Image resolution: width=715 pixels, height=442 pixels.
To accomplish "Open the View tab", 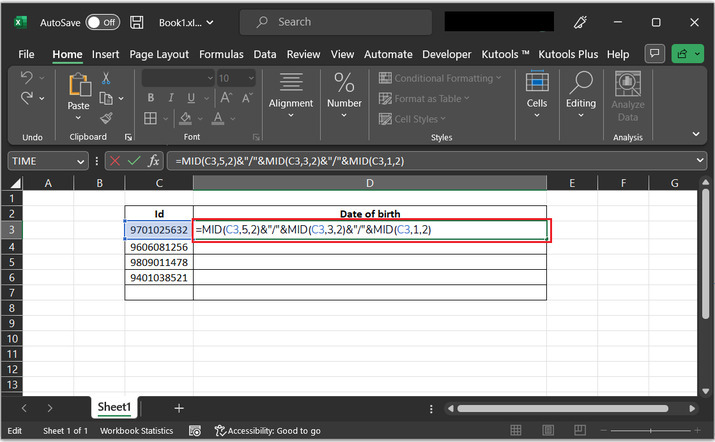I will point(342,54).
